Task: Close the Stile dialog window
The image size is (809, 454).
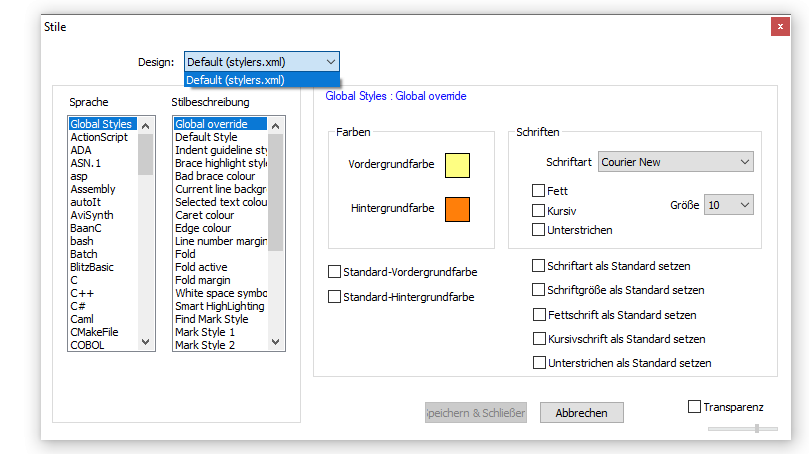Action: pos(780,27)
